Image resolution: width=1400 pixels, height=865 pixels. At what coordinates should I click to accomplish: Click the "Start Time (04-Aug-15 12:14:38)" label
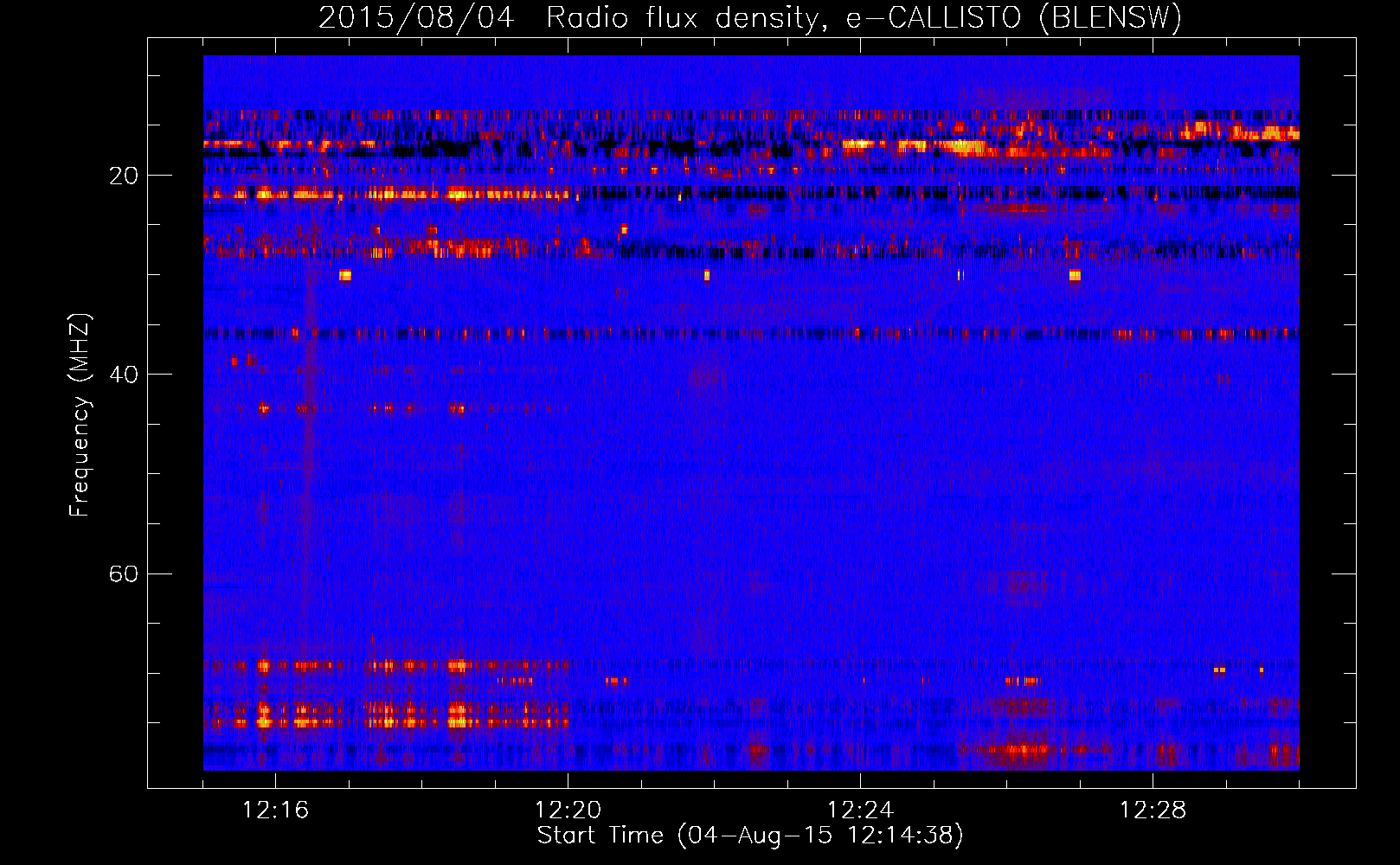point(750,836)
